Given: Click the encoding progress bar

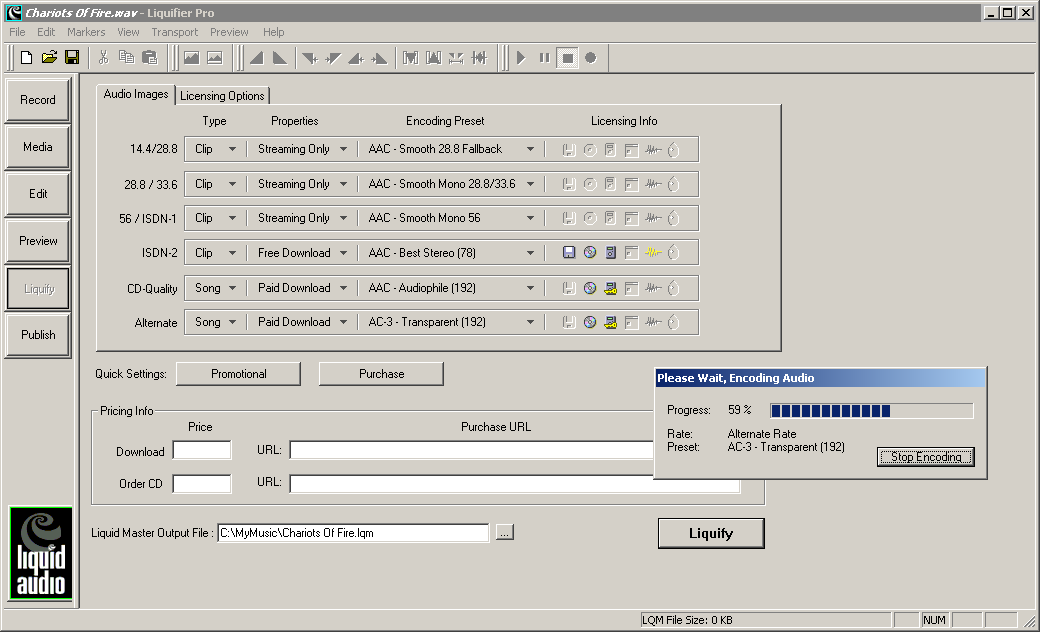Looking at the screenshot, I should (872, 411).
